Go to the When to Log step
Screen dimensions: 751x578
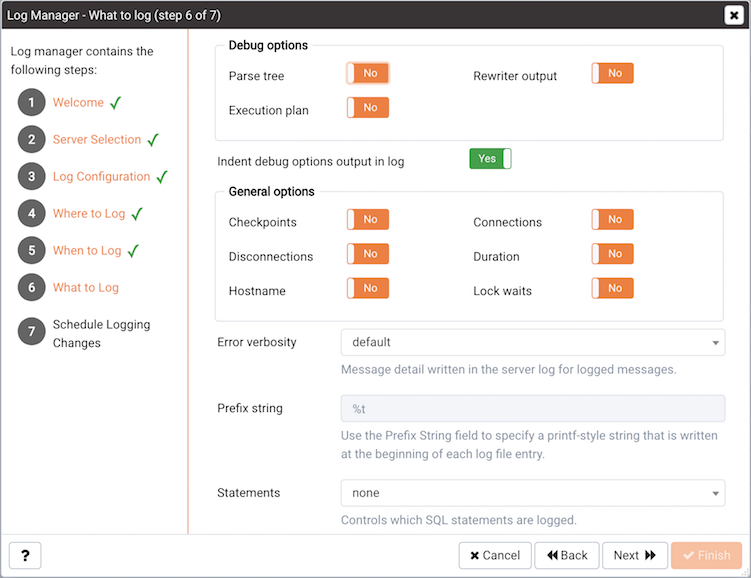[x=87, y=250]
